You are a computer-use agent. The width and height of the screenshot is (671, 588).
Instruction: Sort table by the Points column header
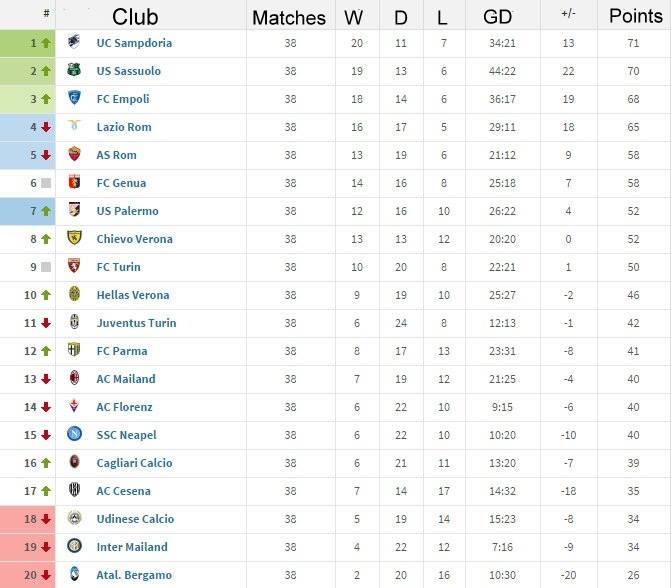click(635, 16)
